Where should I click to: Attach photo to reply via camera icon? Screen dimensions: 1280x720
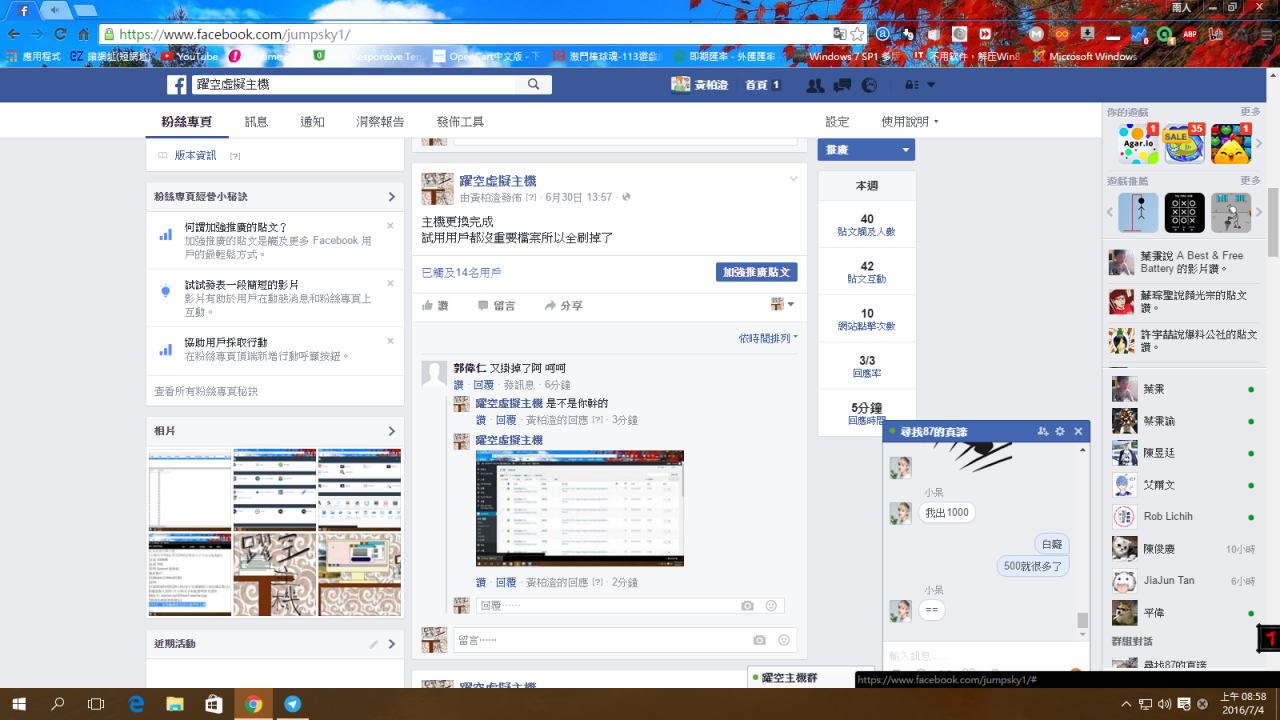[748, 606]
